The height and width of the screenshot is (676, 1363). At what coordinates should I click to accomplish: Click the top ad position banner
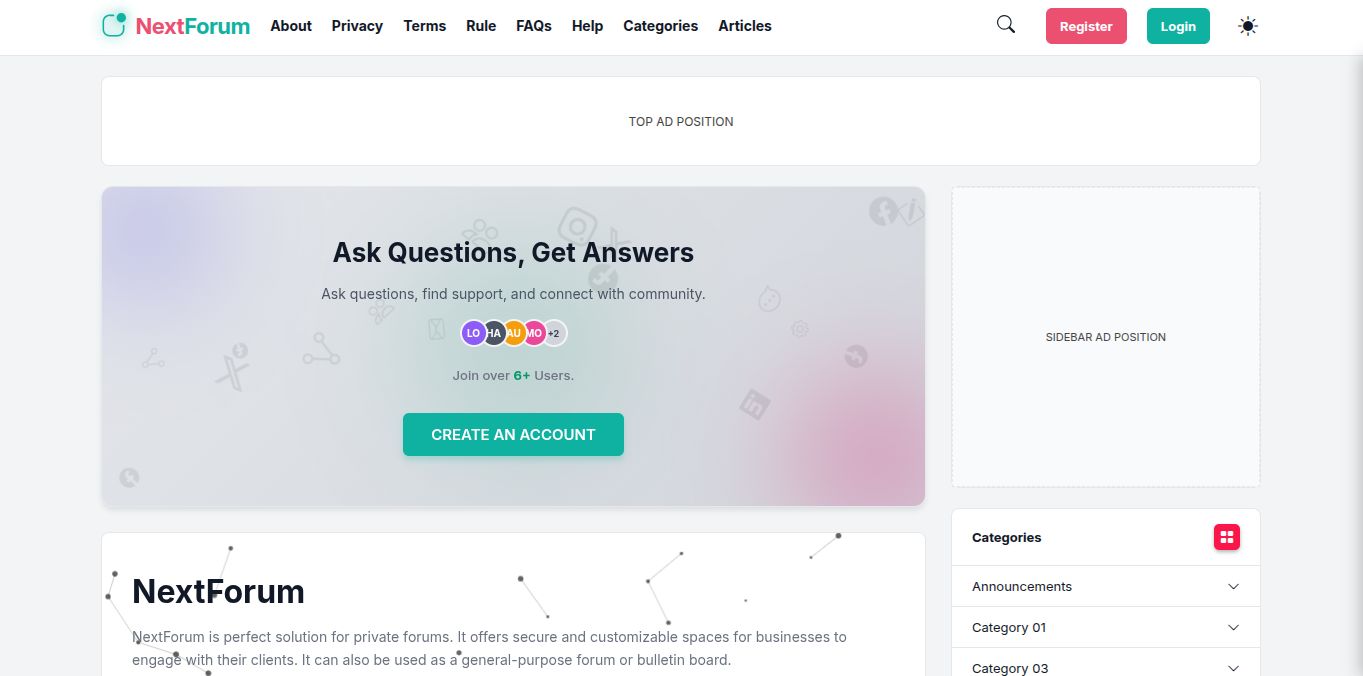(681, 121)
